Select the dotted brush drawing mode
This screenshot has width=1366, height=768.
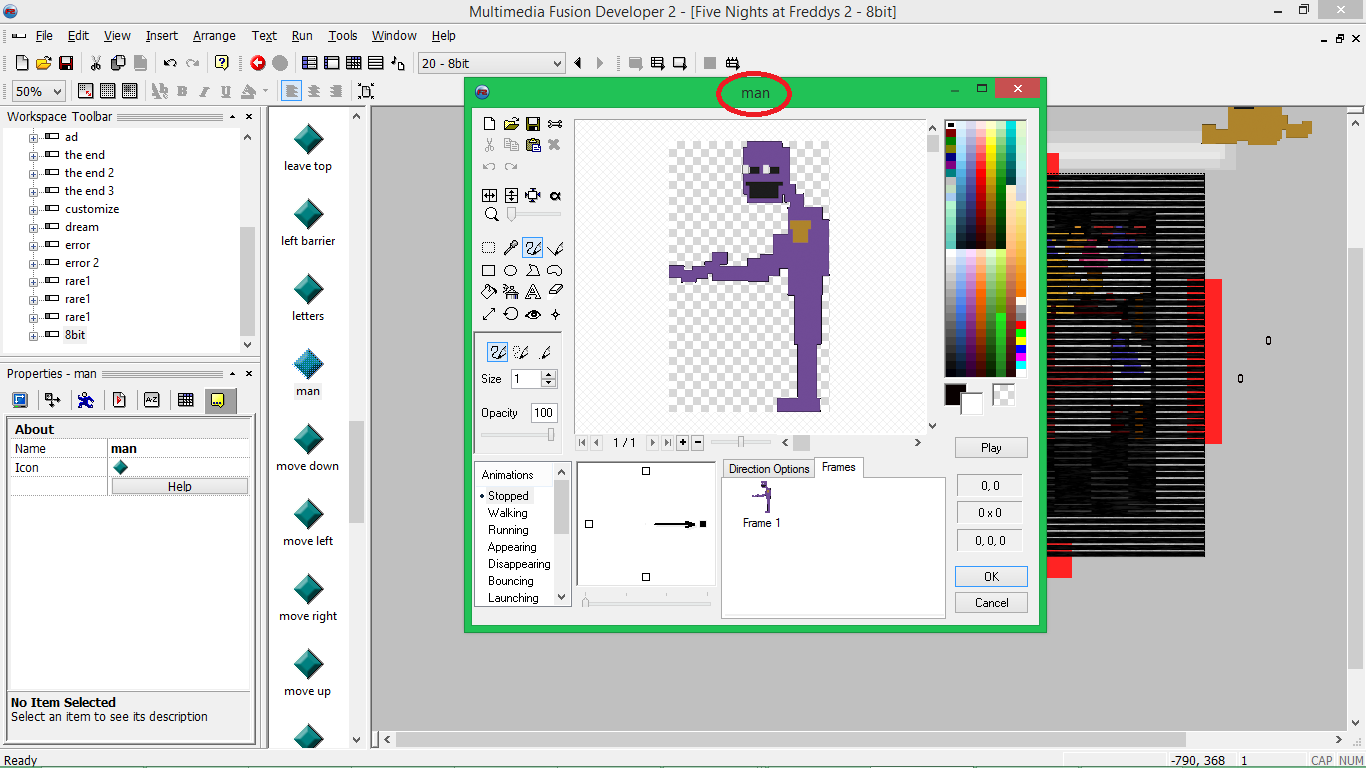point(521,352)
